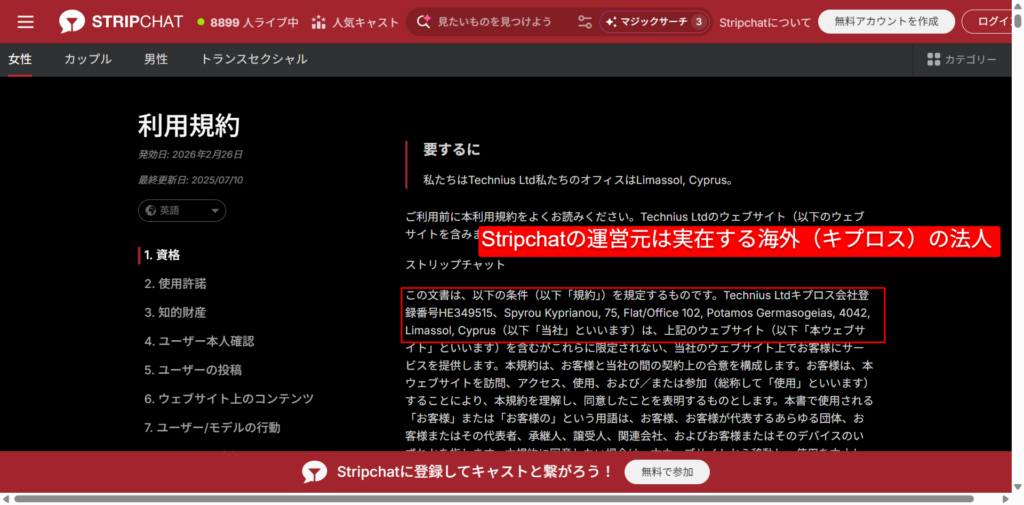Switch to the カップル tab
The height and width of the screenshot is (505, 1024).
coord(88,59)
